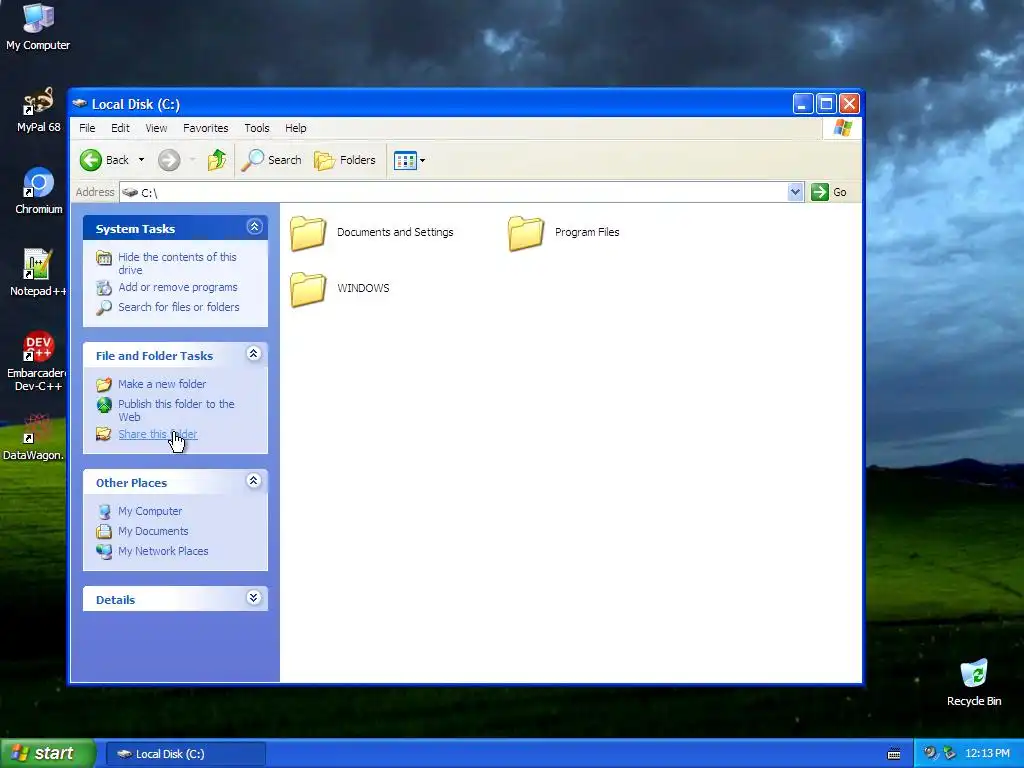The width and height of the screenshot is (1024, 768).
Task: Click the 12:13 PM clock
Action: [987, 754]
